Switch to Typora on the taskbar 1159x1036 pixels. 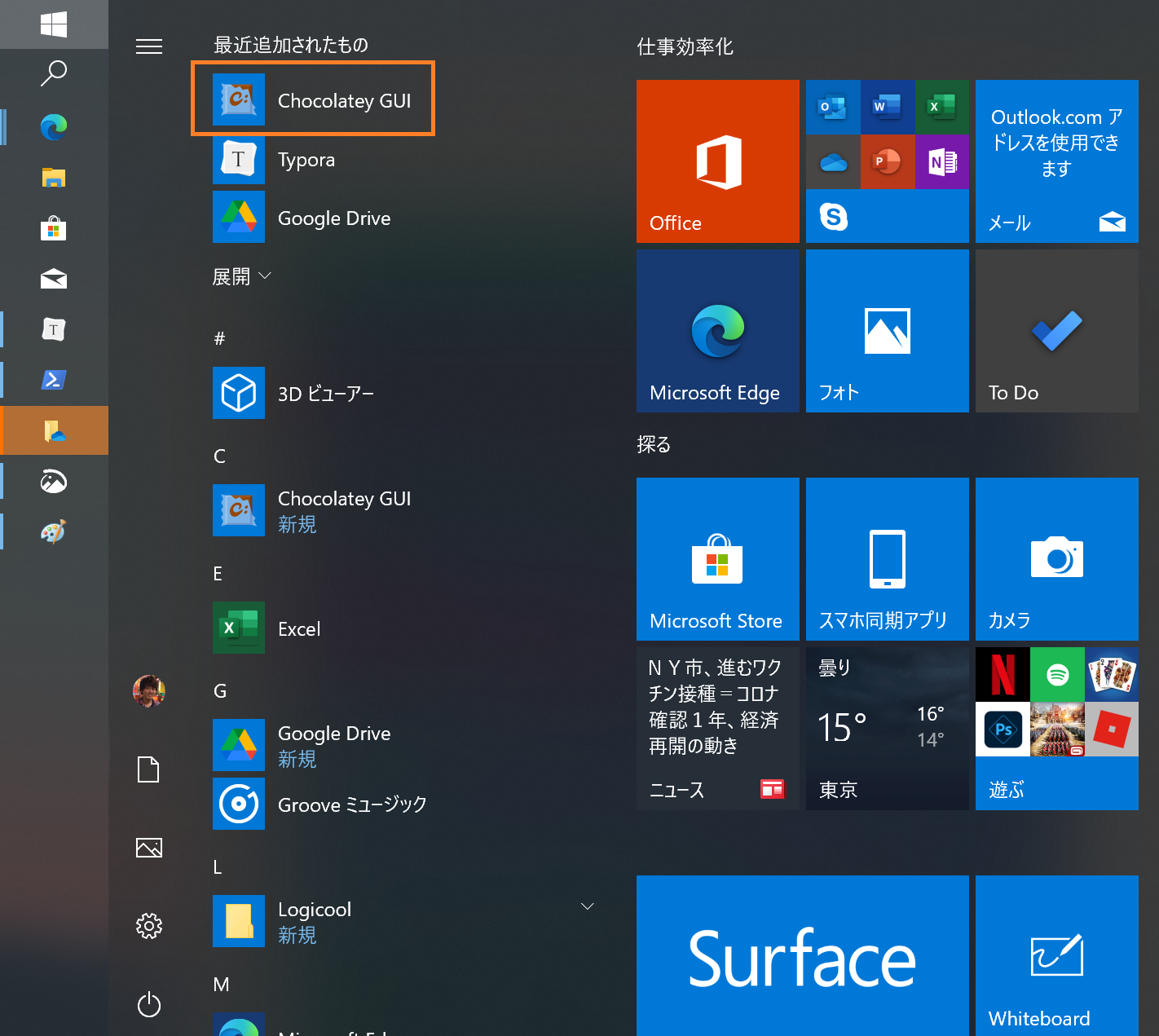[x=54, y=329]
